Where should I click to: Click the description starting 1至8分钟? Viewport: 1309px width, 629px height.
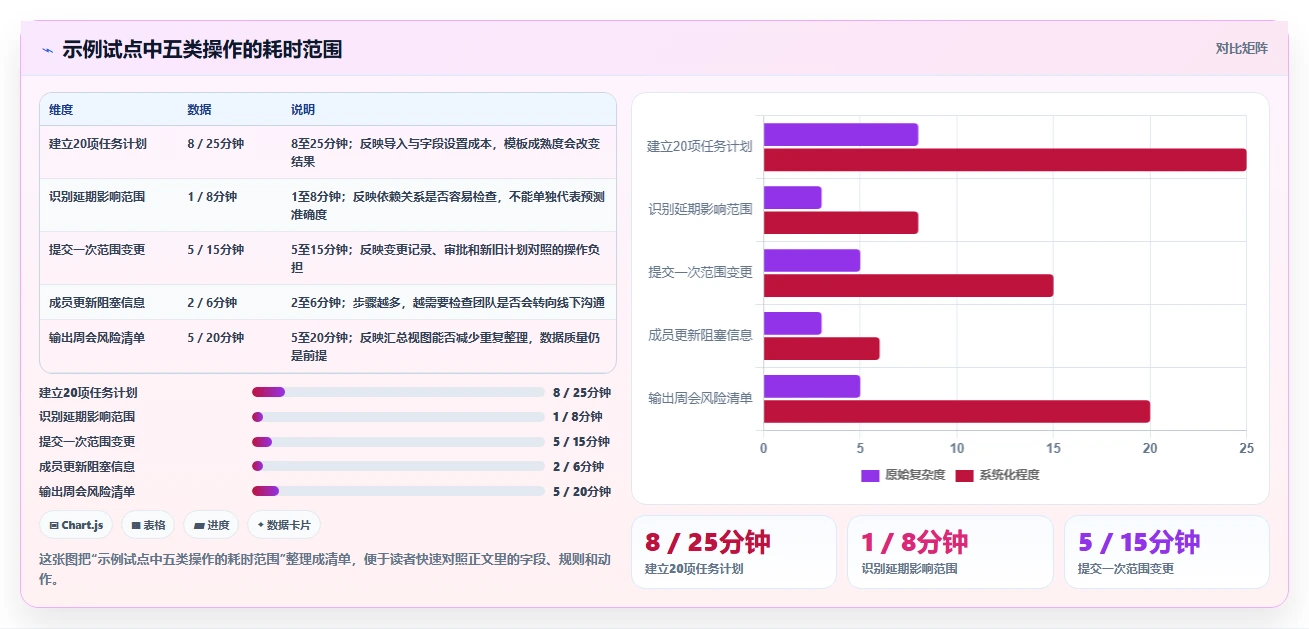tap(448, 205)
